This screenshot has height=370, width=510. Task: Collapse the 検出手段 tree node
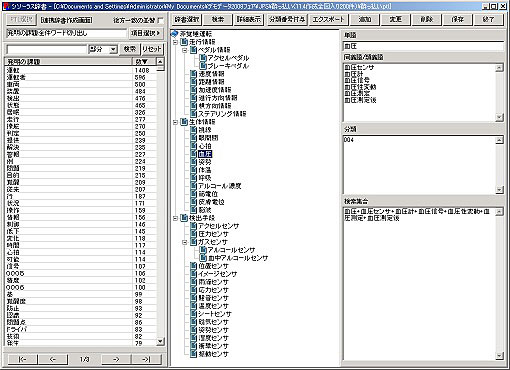click(175, 218)
